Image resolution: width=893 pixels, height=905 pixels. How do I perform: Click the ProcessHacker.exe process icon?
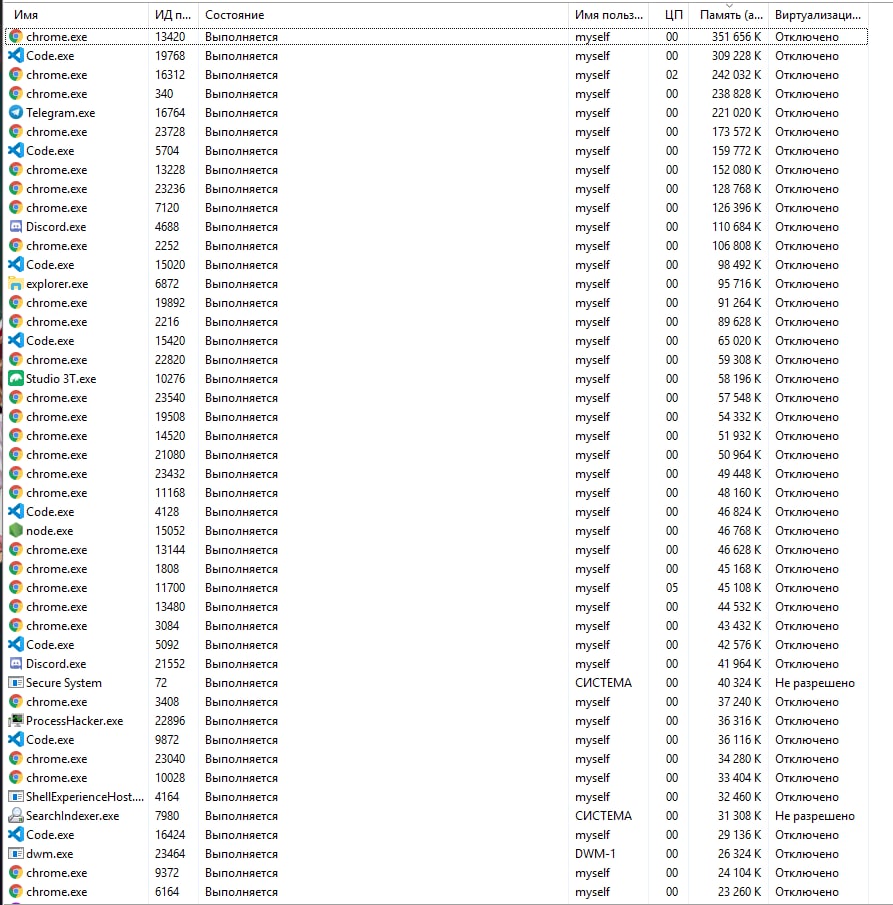pyautogui.click(x=16, y=721)
